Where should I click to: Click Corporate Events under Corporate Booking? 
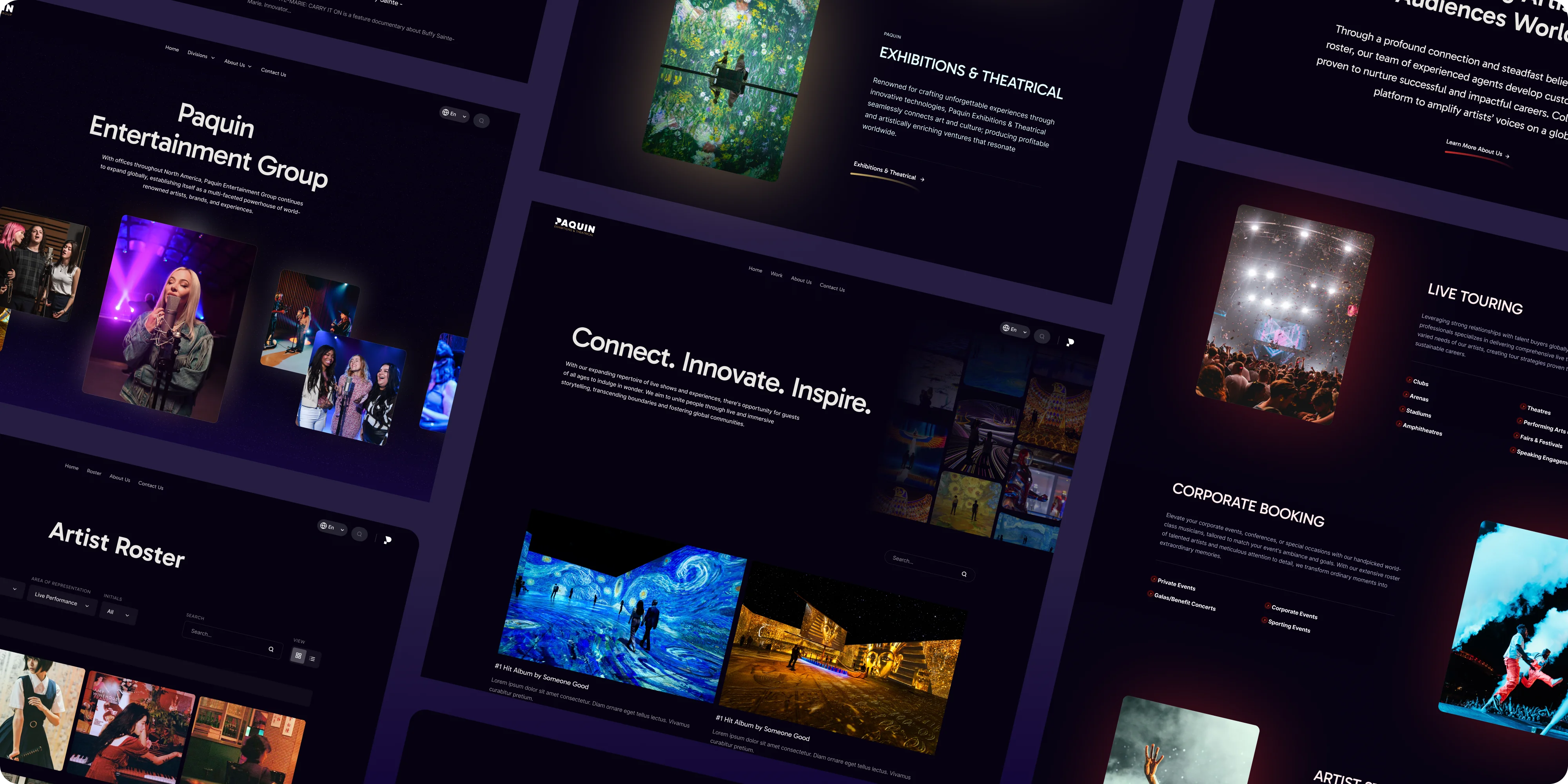[x=1291, y=611]
